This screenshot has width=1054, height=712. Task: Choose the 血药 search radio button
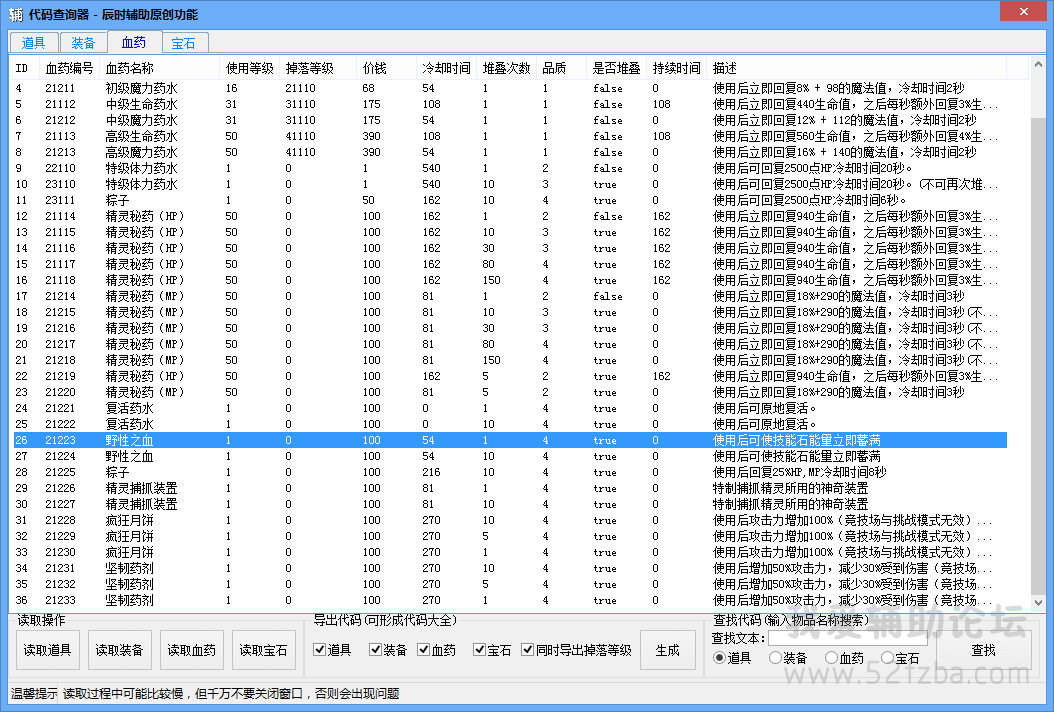(x=832, y=658)
